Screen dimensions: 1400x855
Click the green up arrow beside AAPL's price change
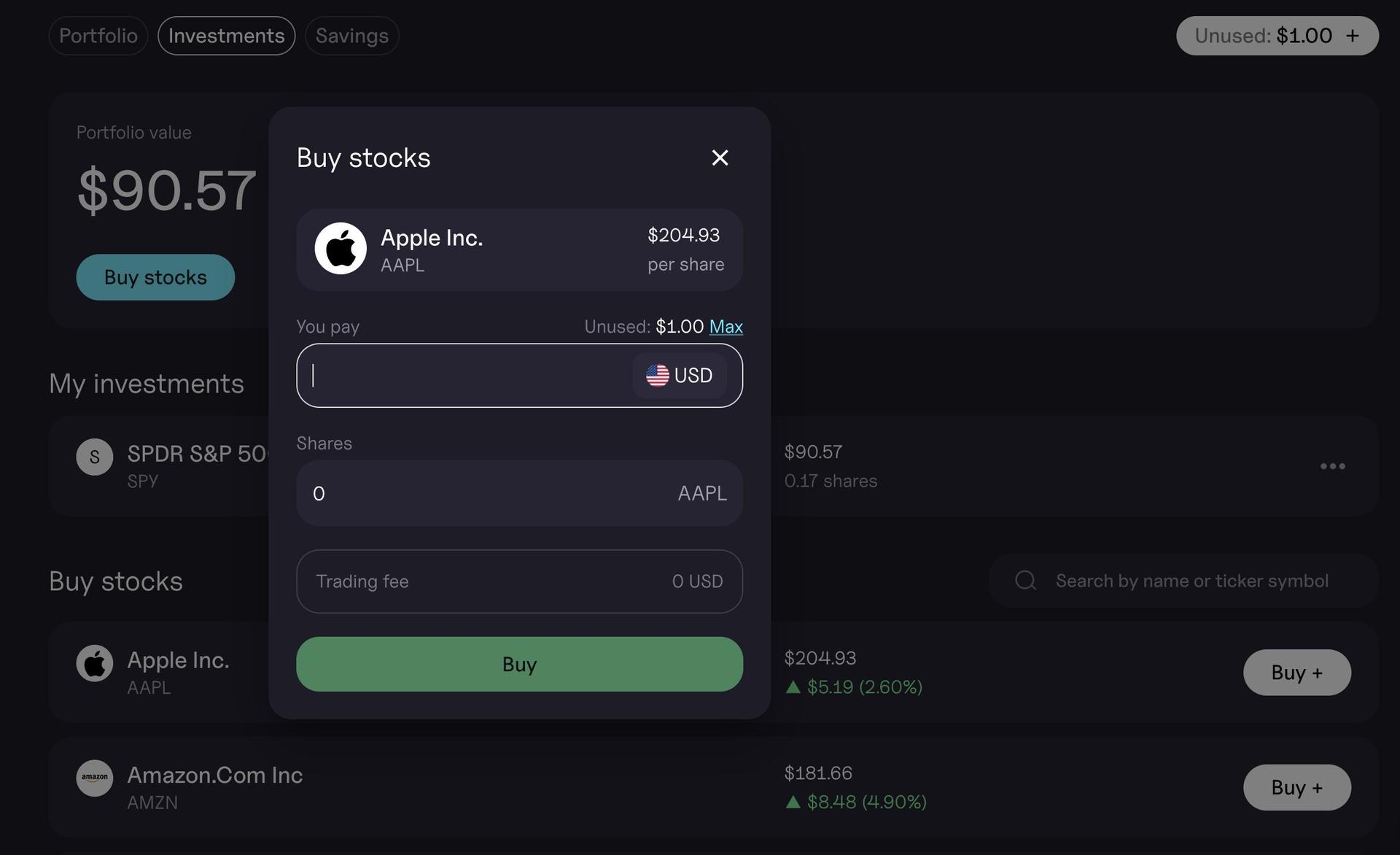pos(794,686)
